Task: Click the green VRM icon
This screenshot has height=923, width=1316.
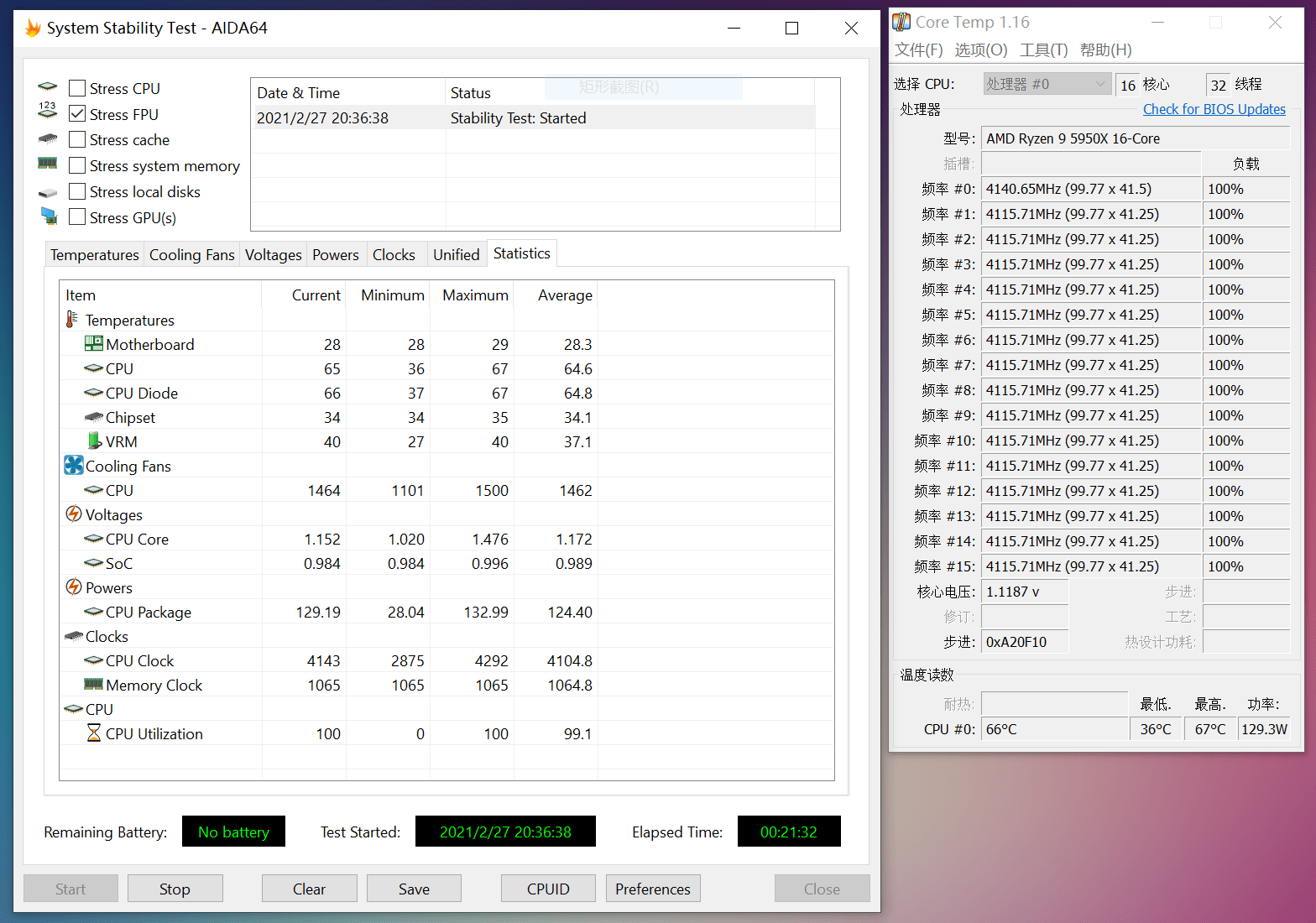Action: (x=95, y=441)
